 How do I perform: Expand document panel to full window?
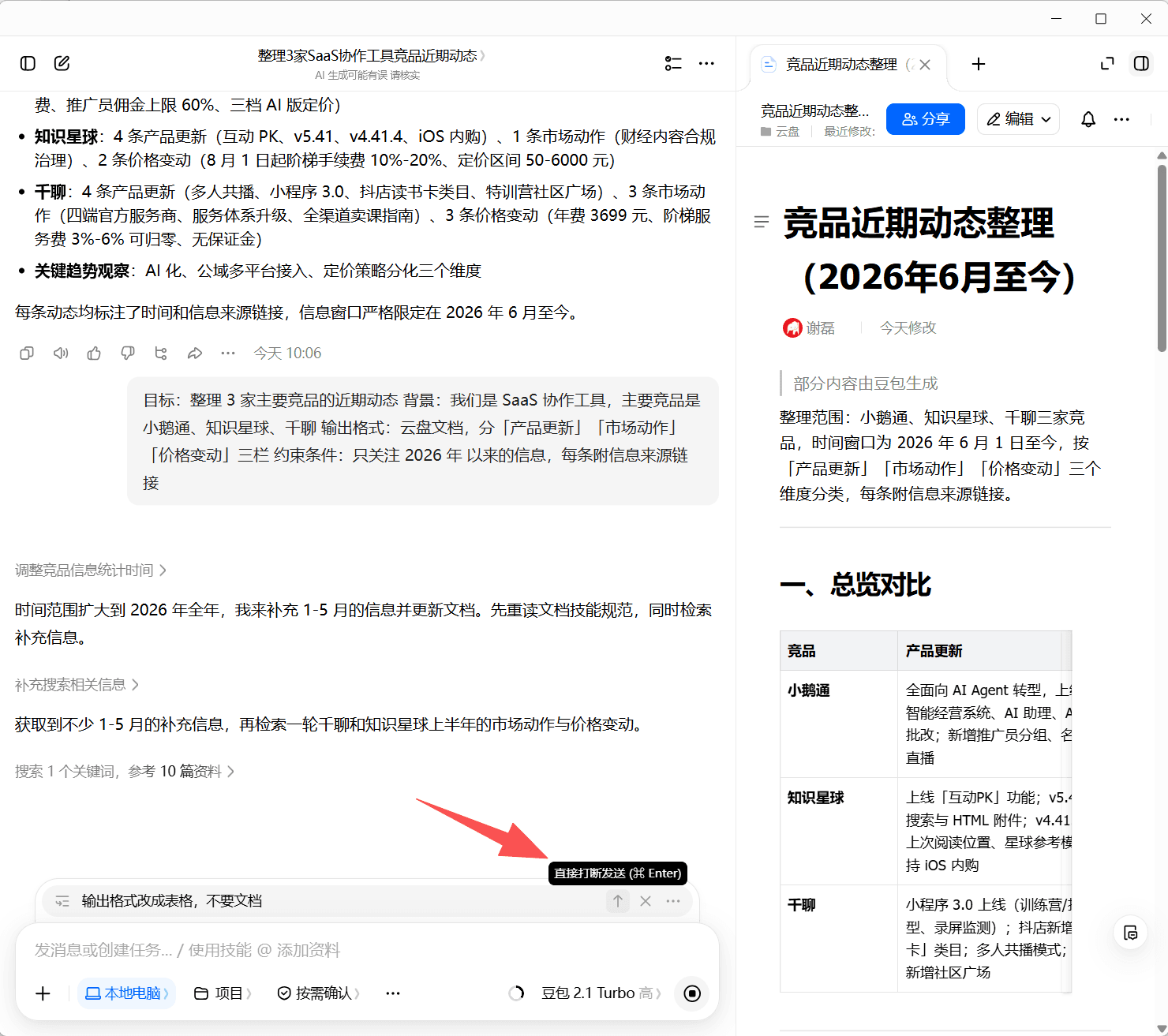click(x=1107, y=64)
